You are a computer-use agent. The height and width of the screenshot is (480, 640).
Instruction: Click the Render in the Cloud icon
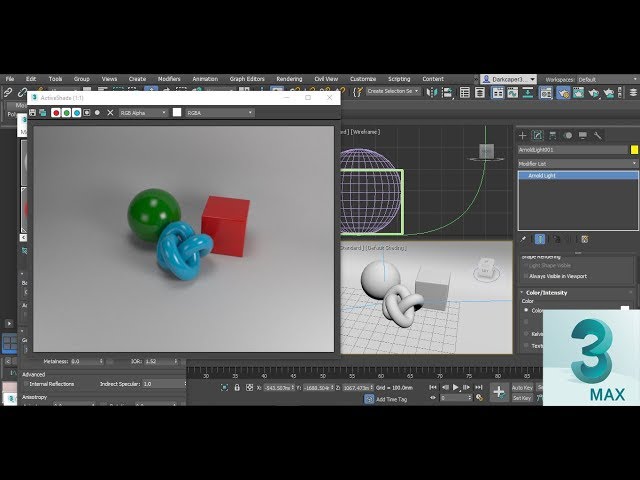click(609, 93)
